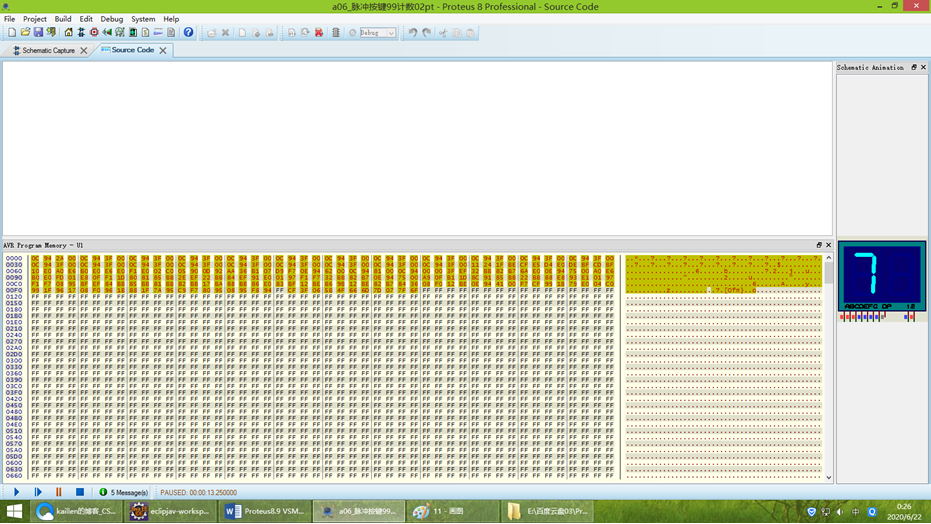Float the Schematic Animation panel

[914, 67]
